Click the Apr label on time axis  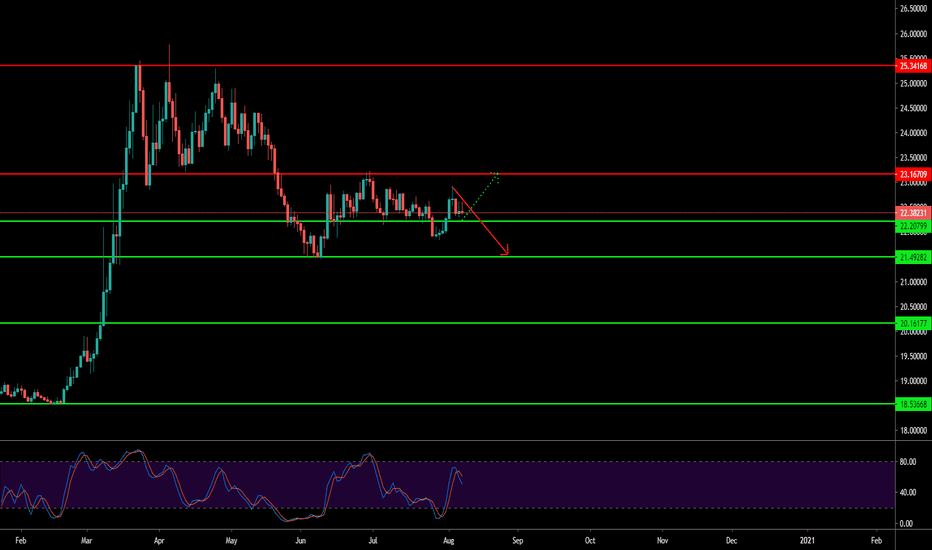(159, 540)
